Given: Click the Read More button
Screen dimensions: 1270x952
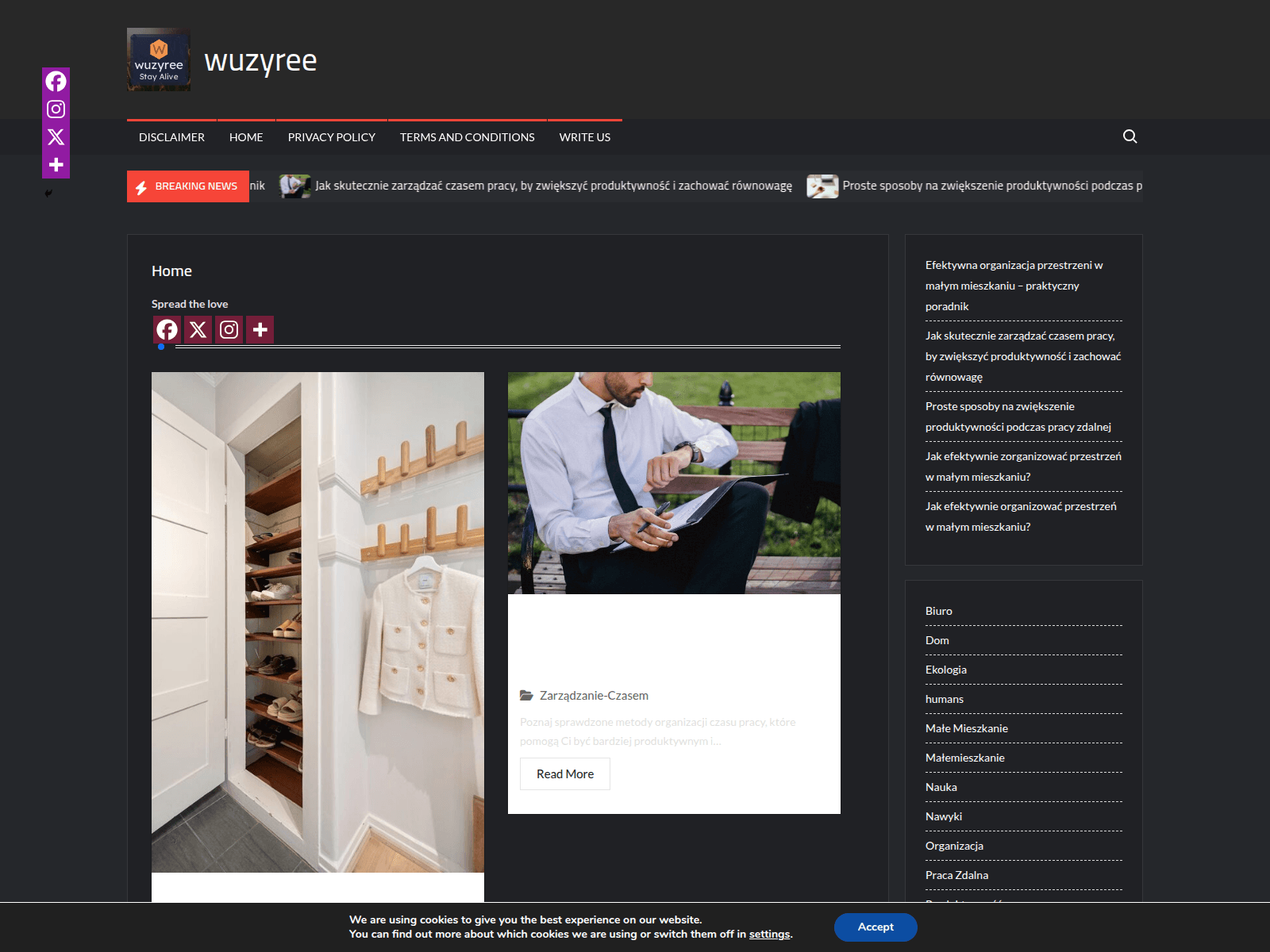Looking at the screenshot, I should [x=565, y=773].
